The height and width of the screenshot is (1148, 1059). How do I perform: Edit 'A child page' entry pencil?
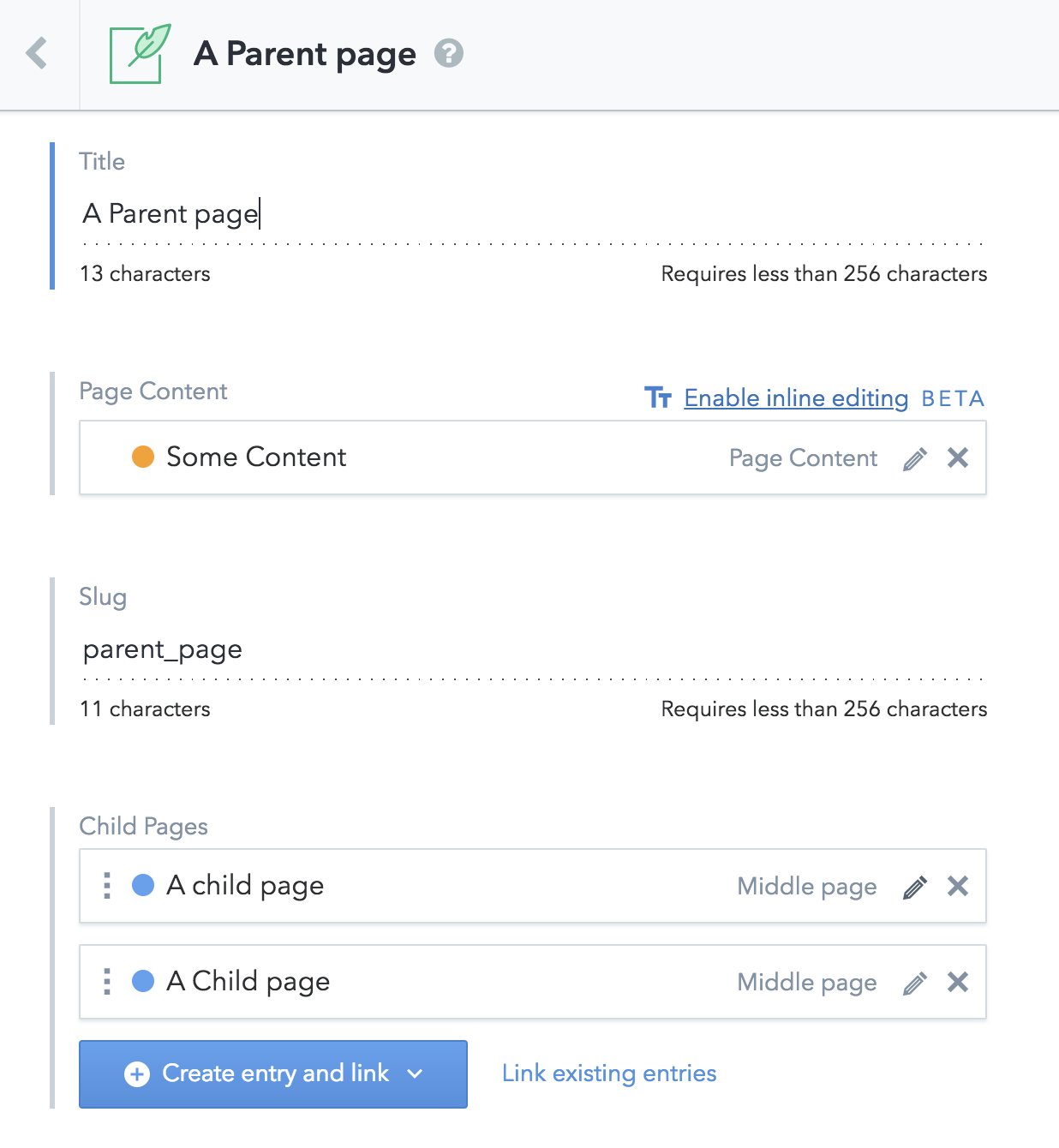tap(914, 888)
